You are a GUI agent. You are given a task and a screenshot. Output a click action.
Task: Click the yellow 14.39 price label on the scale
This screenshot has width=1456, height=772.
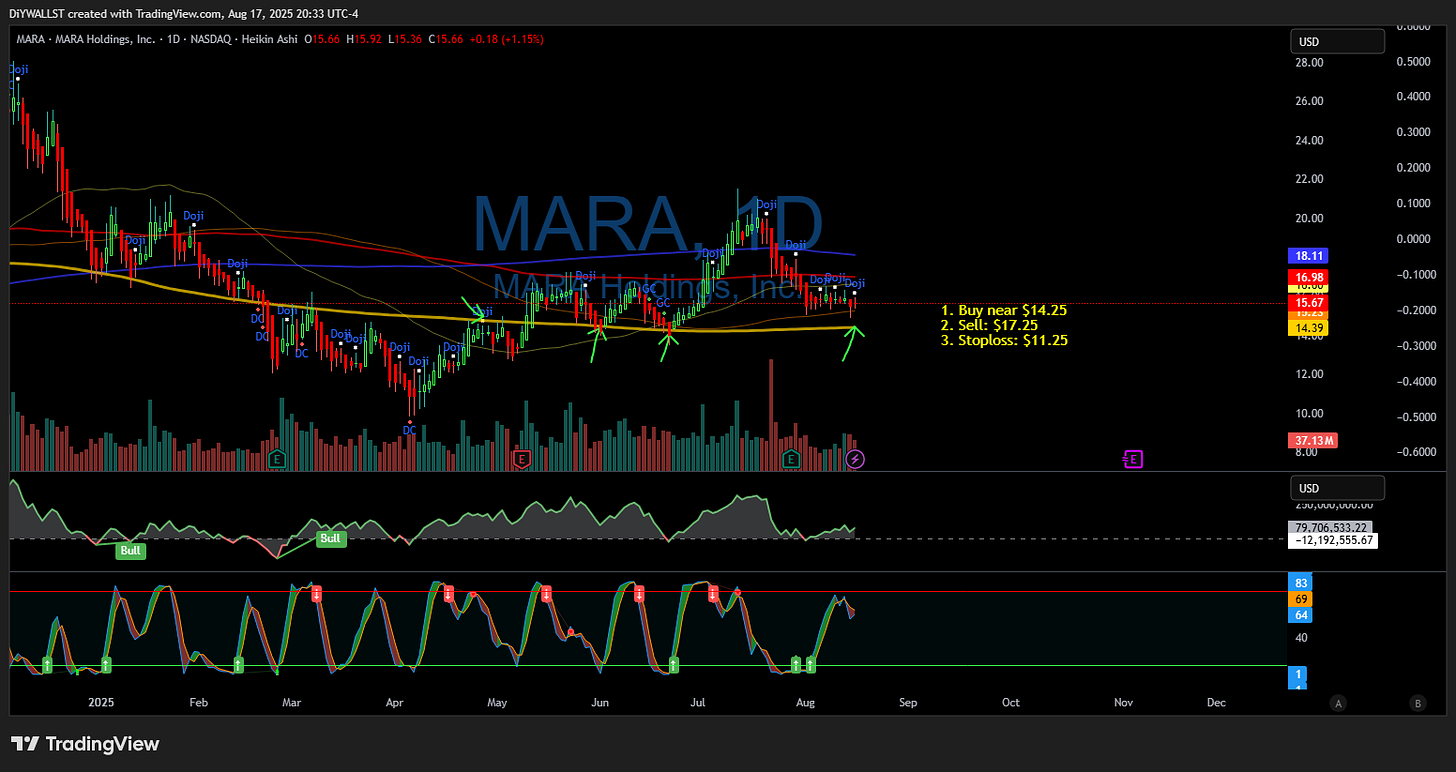pos(1308,327)
